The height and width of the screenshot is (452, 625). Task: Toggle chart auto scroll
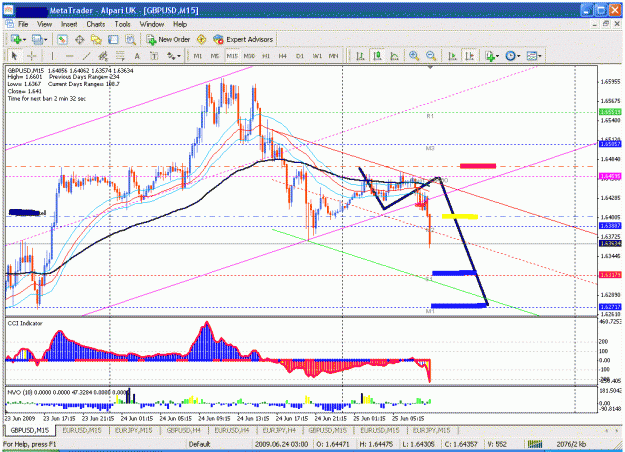click(x=452, y=56)
